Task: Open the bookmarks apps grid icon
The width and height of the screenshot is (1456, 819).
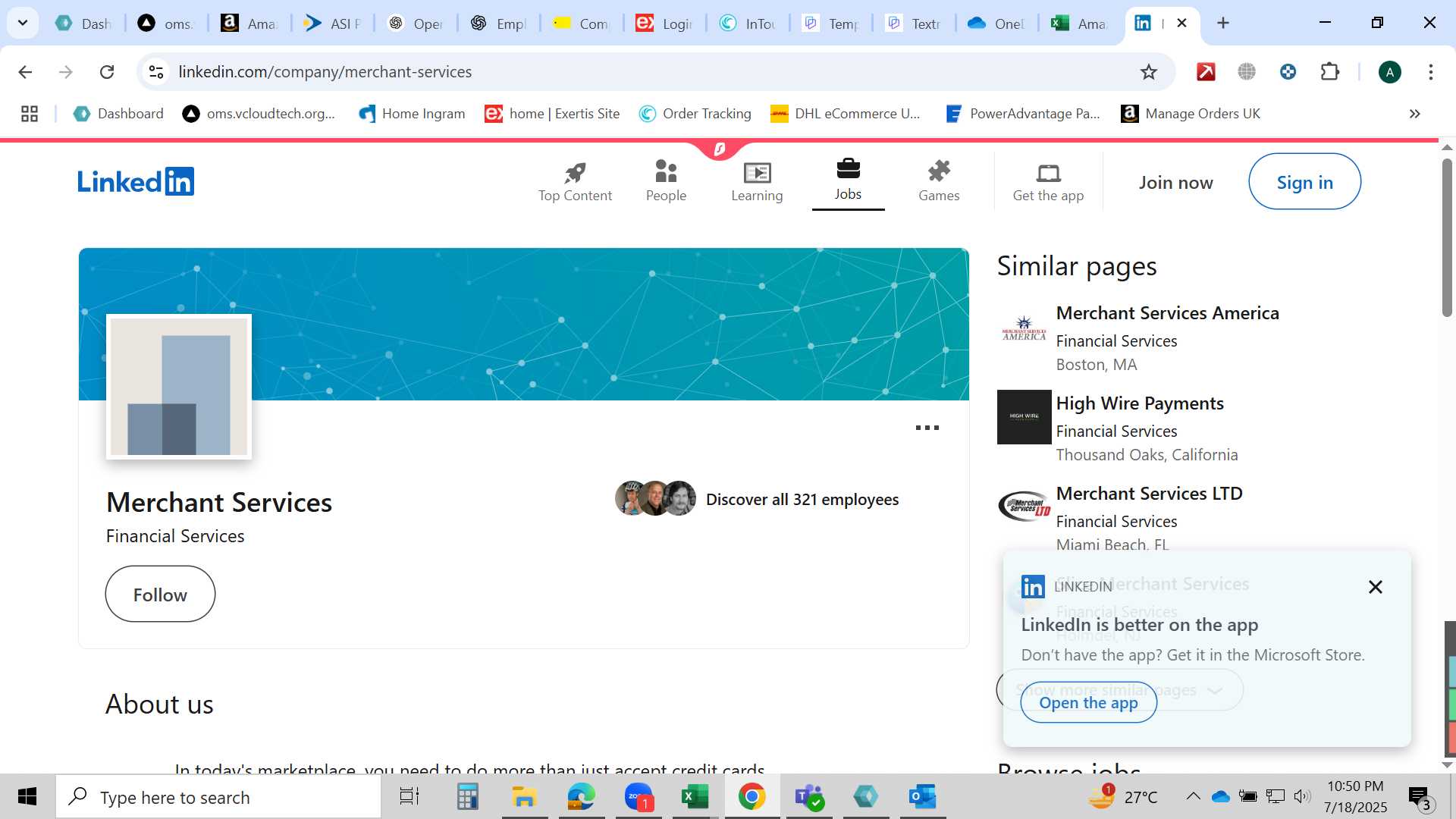Action: coord(30,114)
